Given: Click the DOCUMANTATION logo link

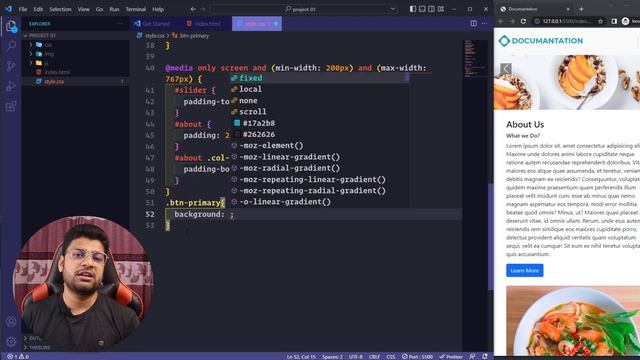Looking at the screenshot, I should click(x=541, y=41).
